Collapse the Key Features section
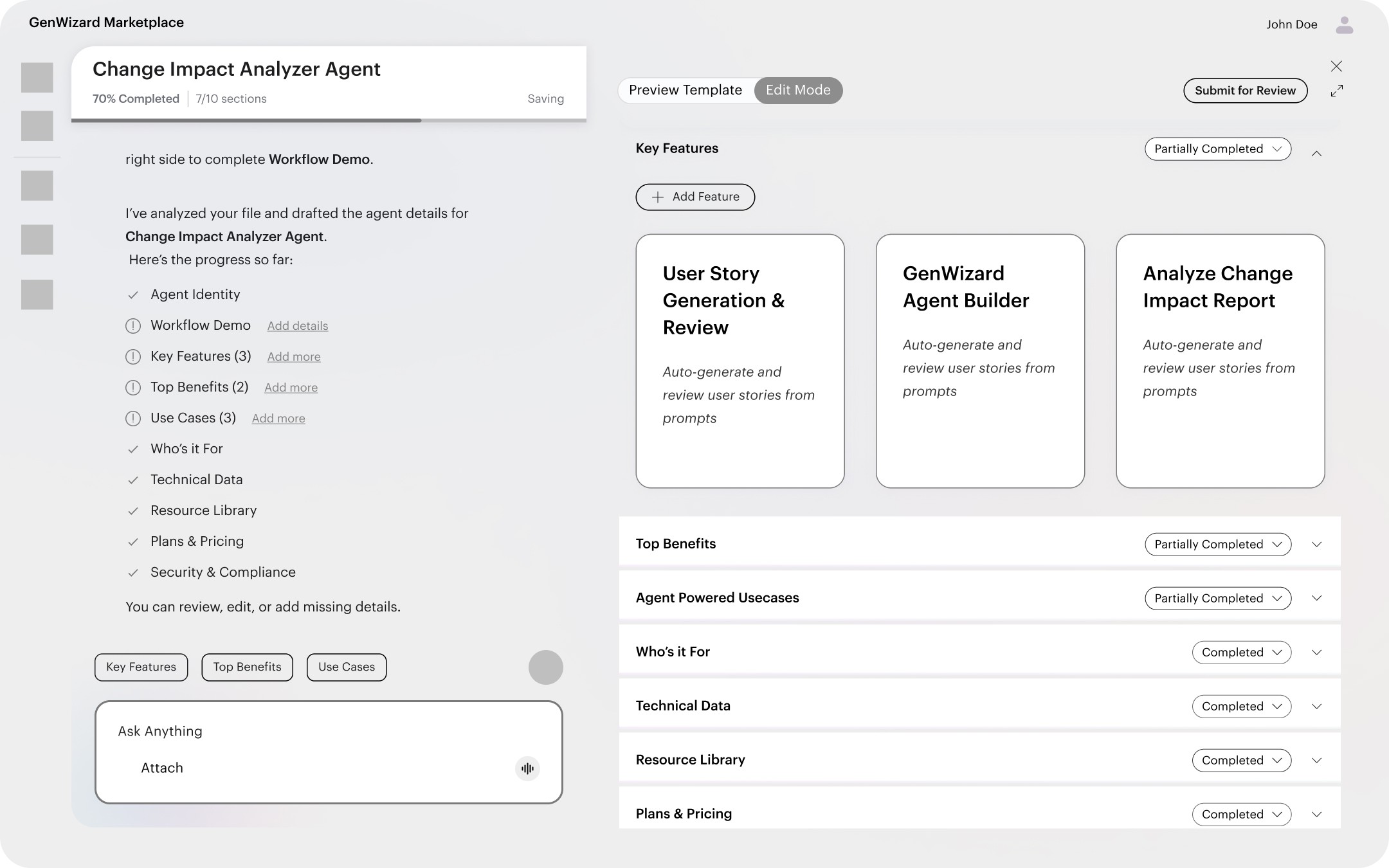The image size is (1389, 868). coord(1316,154)
